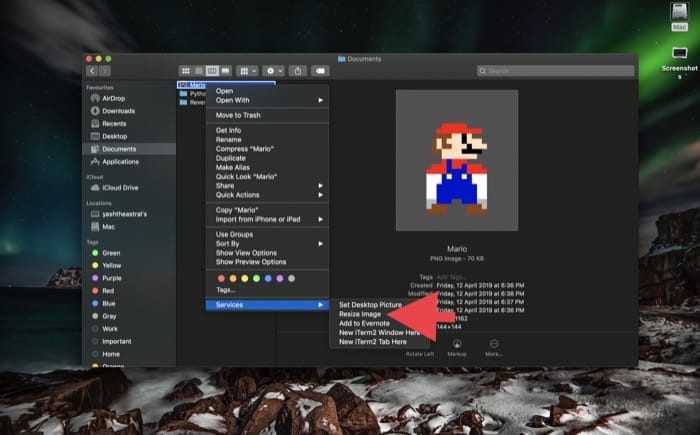The height and width of the screenshot is (435, 700).
Task: Open the gear action menu
Action: (274, 71)
